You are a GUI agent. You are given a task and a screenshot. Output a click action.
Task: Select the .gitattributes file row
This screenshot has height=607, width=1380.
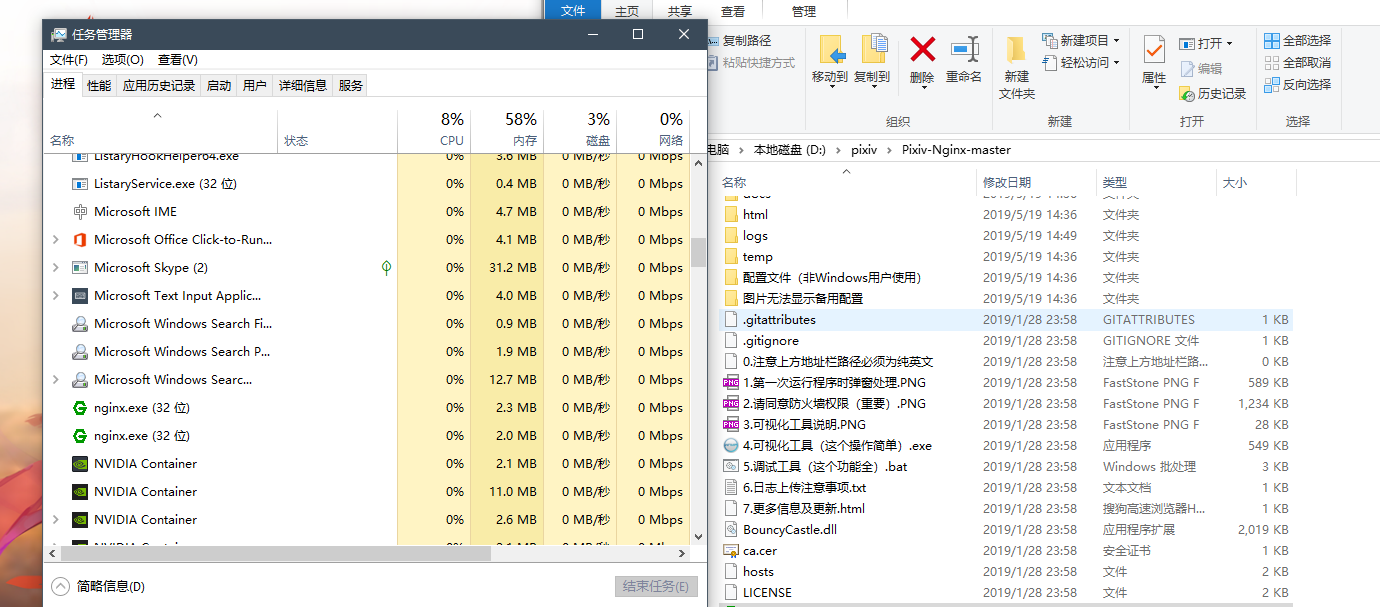1006,320
